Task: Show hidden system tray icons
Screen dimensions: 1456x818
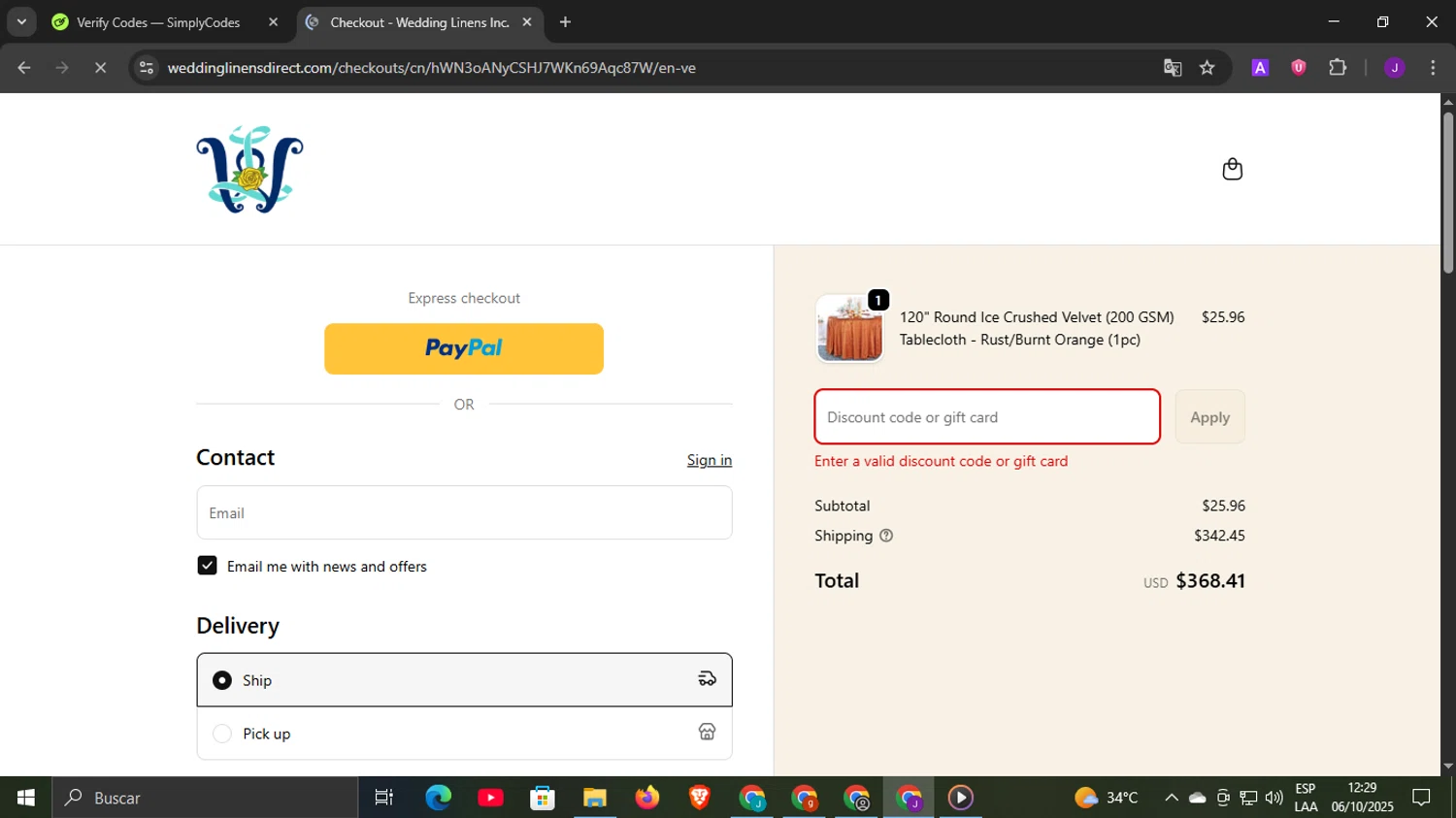Action: click(1172, 798)
